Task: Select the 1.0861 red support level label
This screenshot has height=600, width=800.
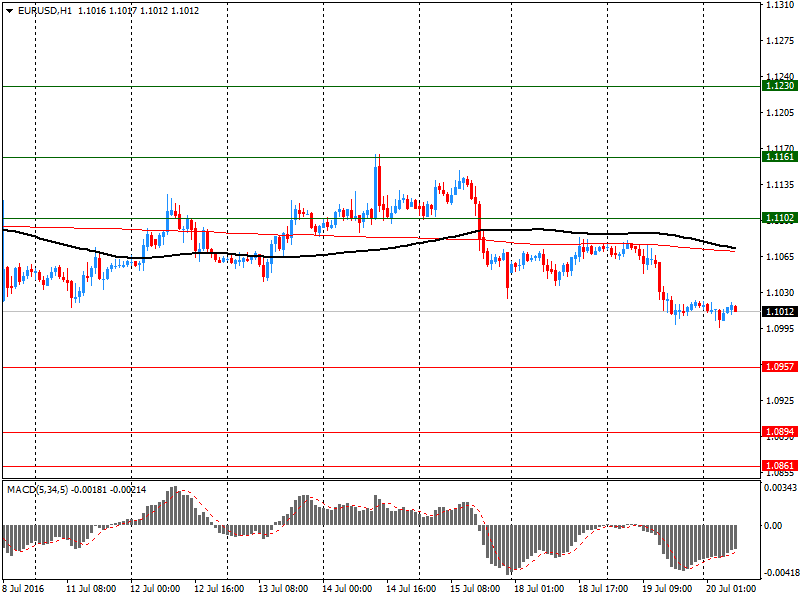Action: [x=779, y=465]
